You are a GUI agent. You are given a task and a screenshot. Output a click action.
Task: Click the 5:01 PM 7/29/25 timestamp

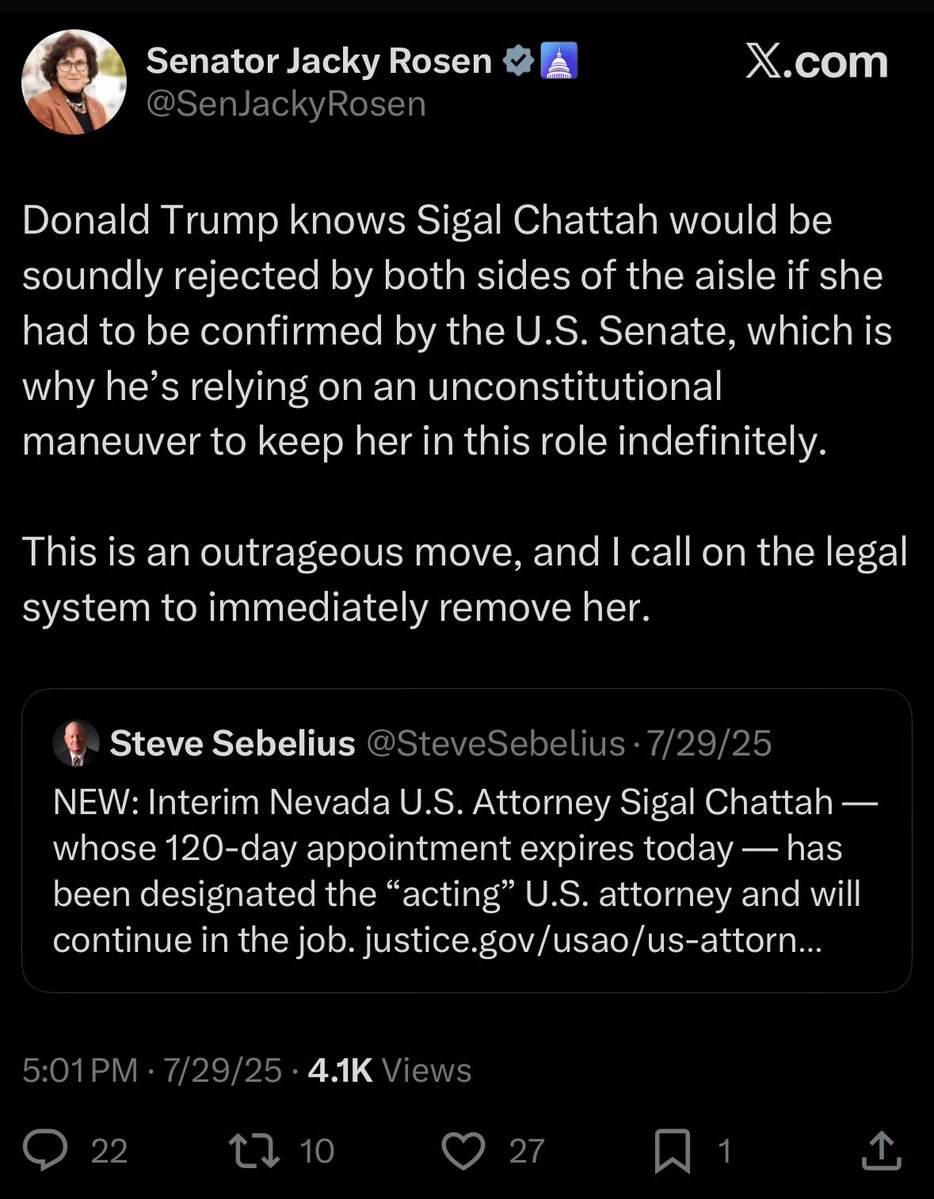[151, 1070]
